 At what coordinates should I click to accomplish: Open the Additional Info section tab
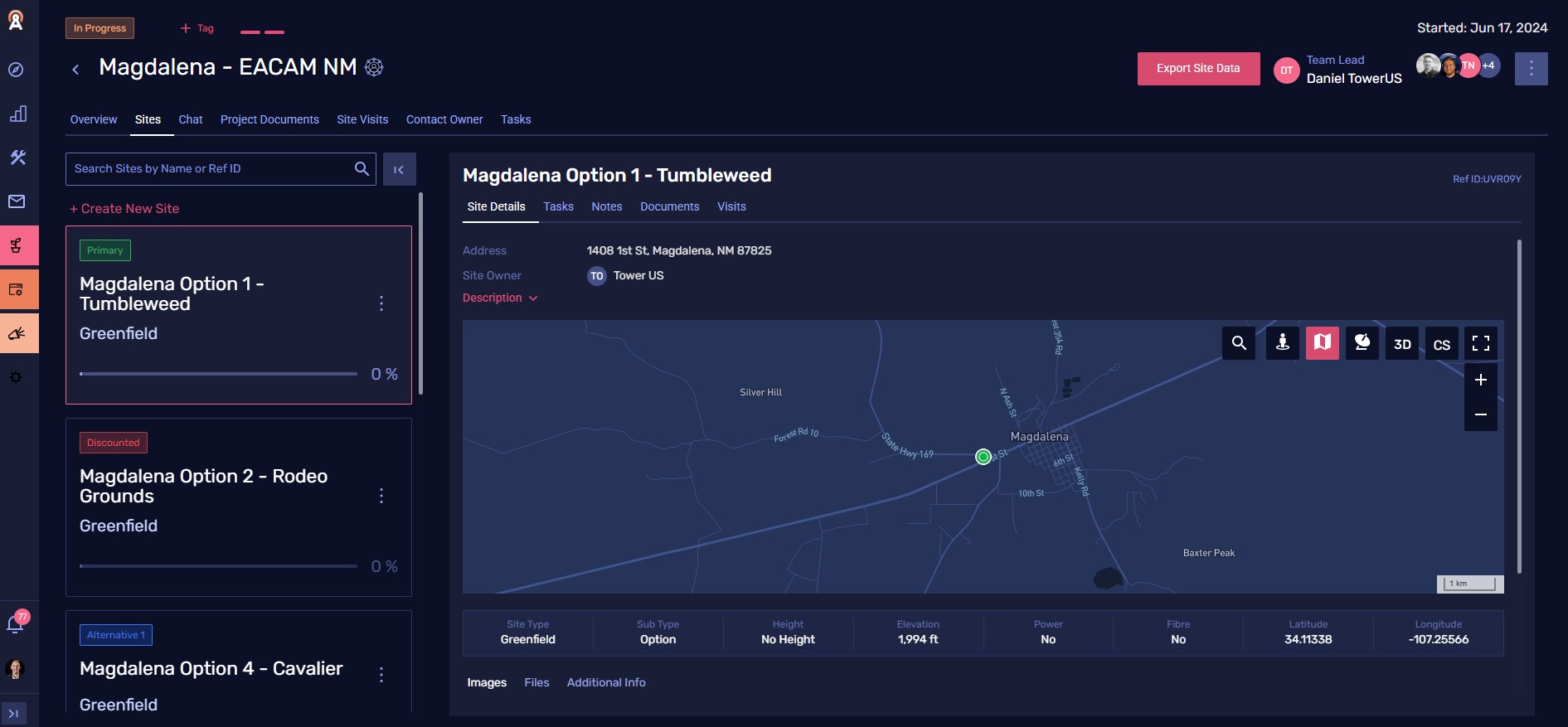[x=606, y=682]
